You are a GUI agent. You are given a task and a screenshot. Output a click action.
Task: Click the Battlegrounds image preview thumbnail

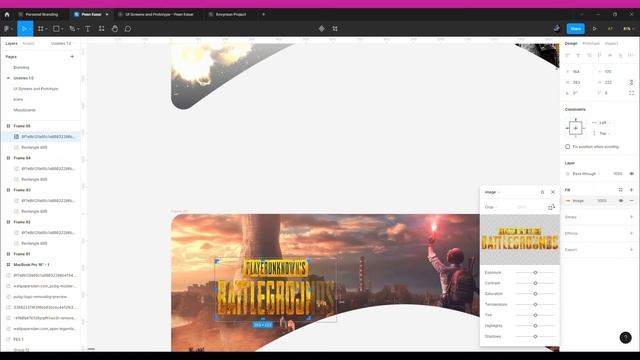(x=520, y=240)
